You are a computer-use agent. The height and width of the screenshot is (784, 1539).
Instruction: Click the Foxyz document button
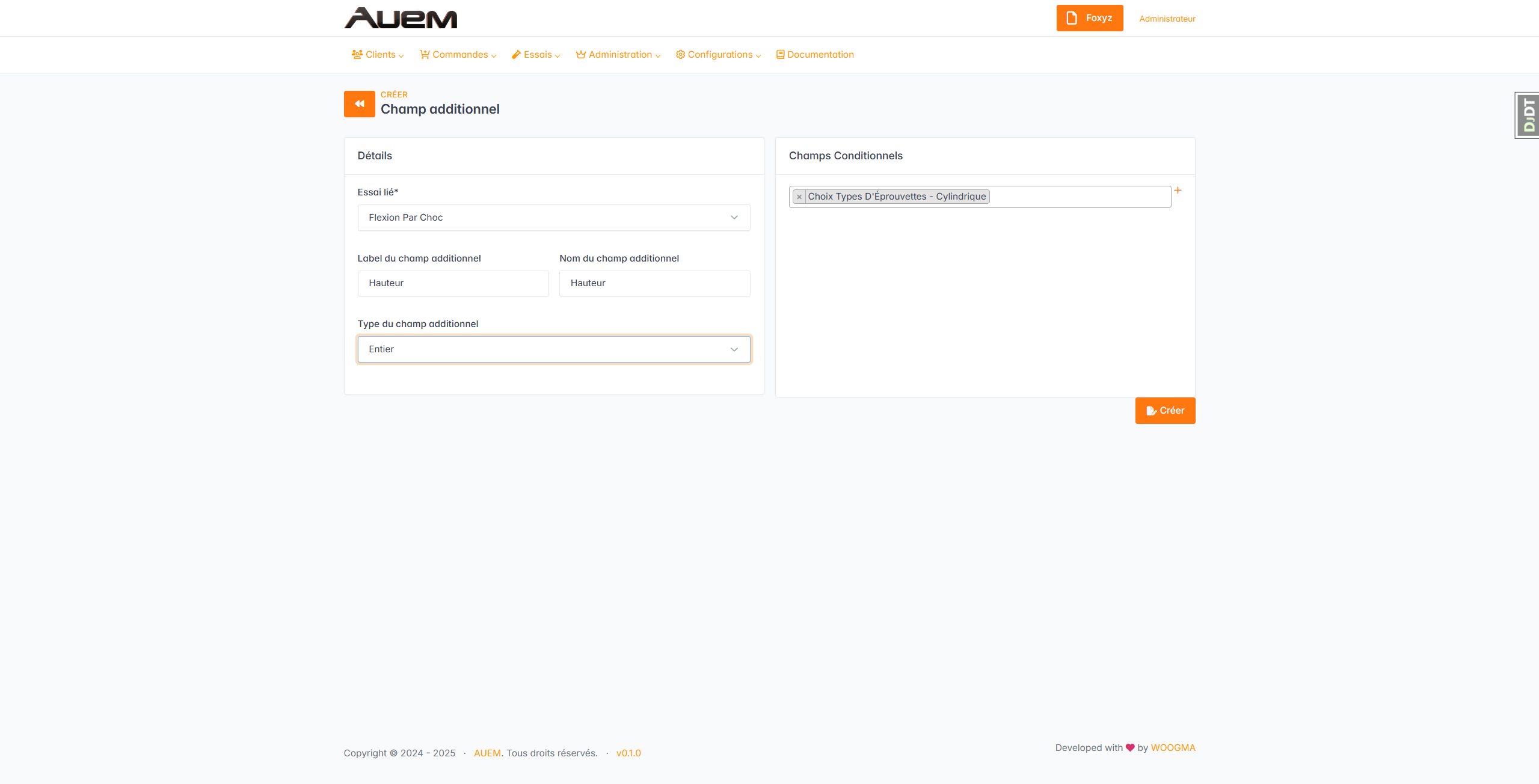[1089, 18]
